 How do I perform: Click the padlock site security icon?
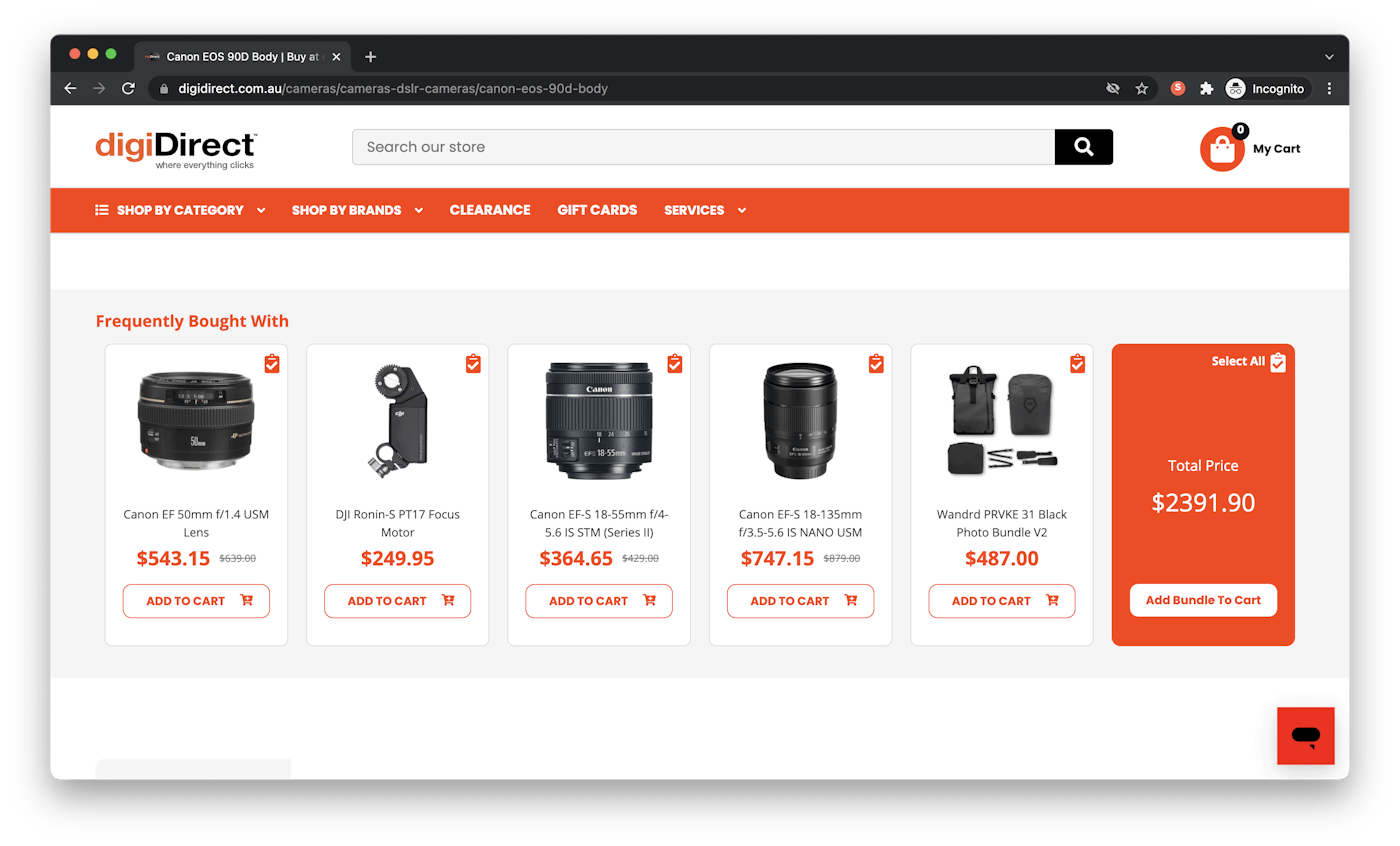165,88
